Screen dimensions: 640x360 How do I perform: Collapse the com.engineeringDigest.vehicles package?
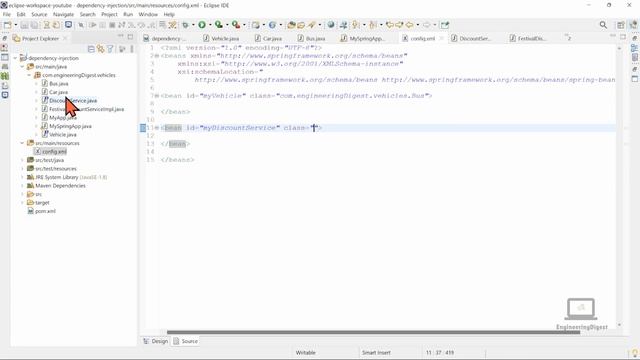29,75
